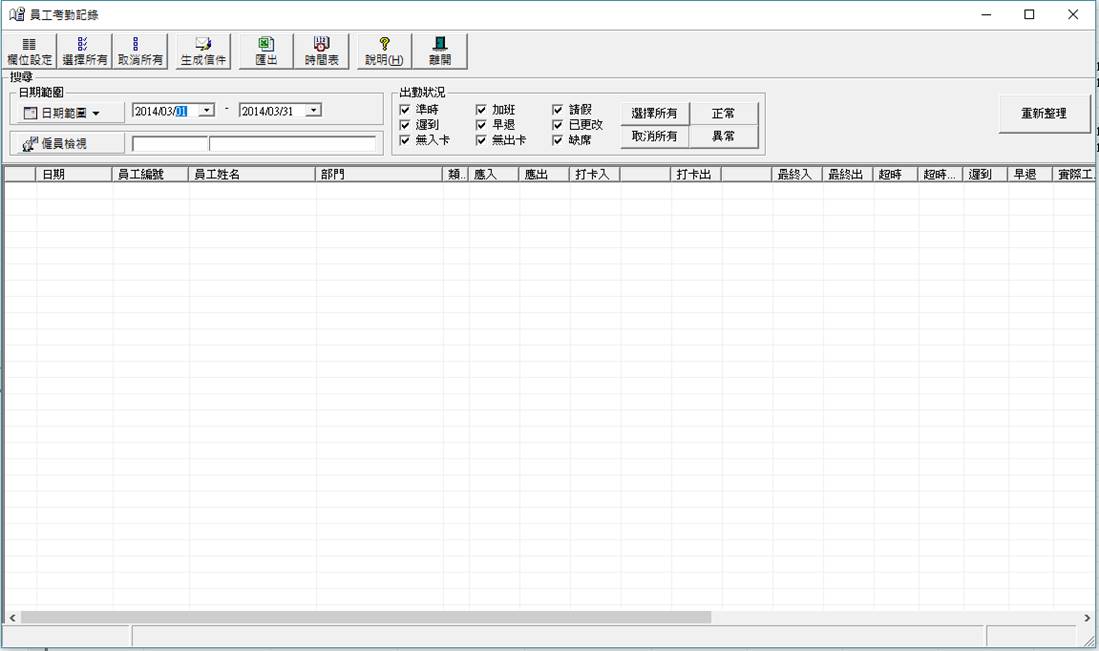Click the 異常 status button
The width and height of the screenshot is (1099, 651).
(x=723, y=136)
